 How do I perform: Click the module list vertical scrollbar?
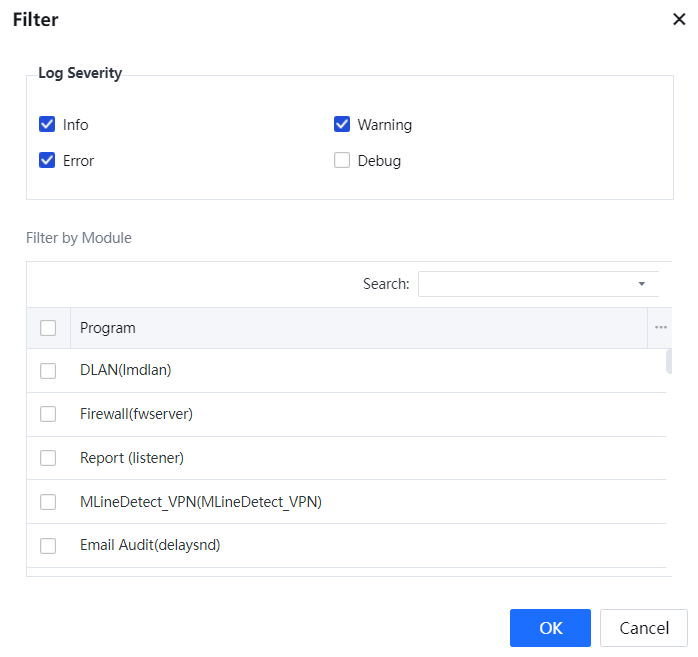[668, 361]
